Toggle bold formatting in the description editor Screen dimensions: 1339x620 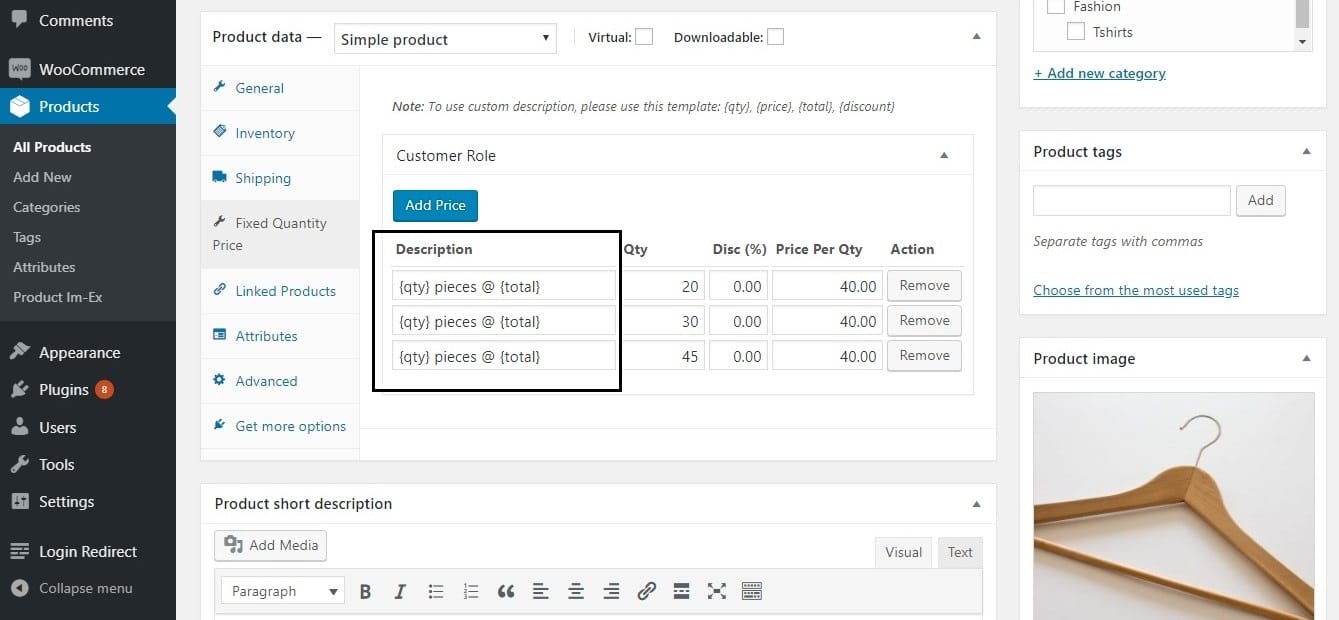click(x=365, y=591)
